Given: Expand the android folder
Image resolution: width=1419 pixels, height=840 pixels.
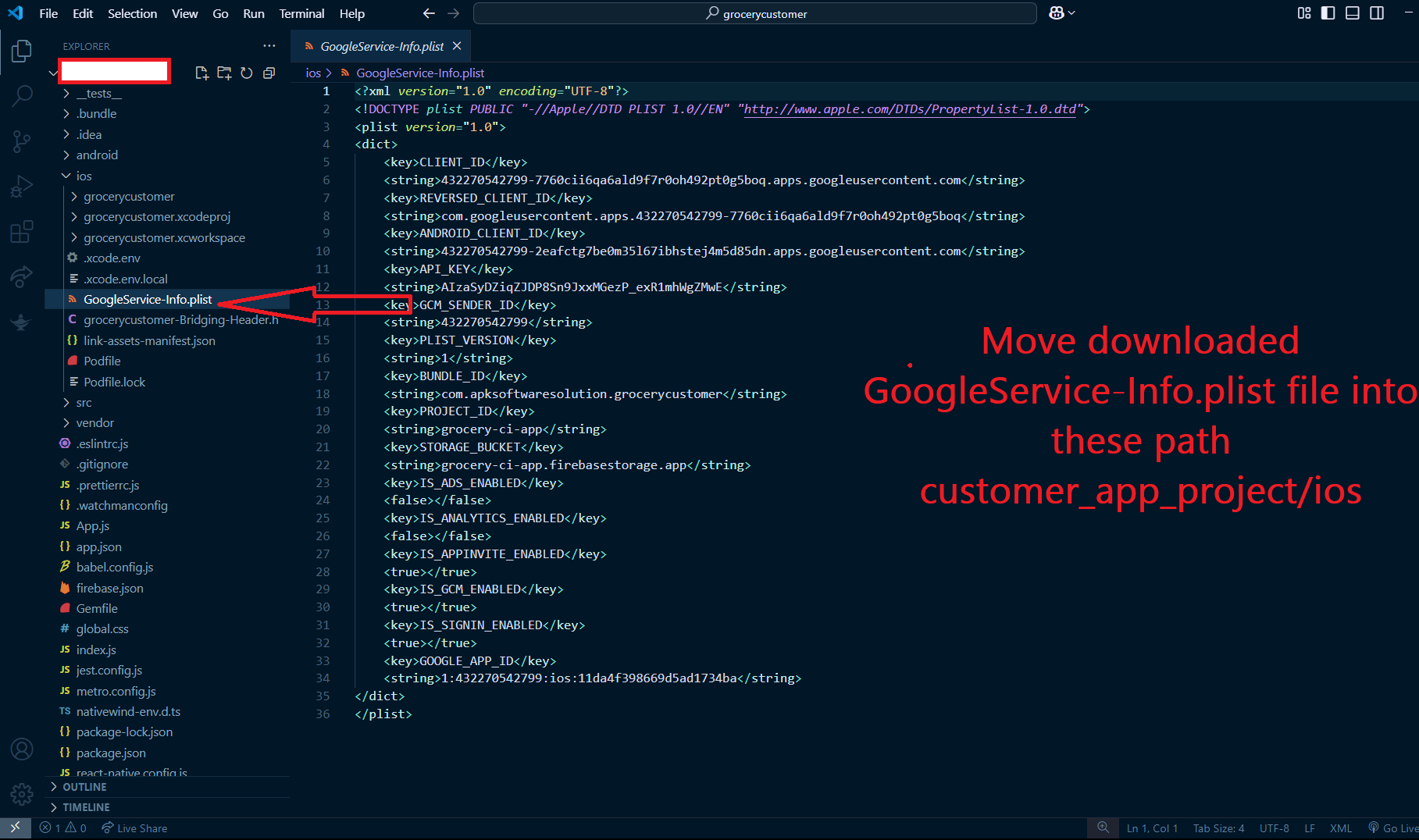Looking at the screenshot, I should point(97,155).
